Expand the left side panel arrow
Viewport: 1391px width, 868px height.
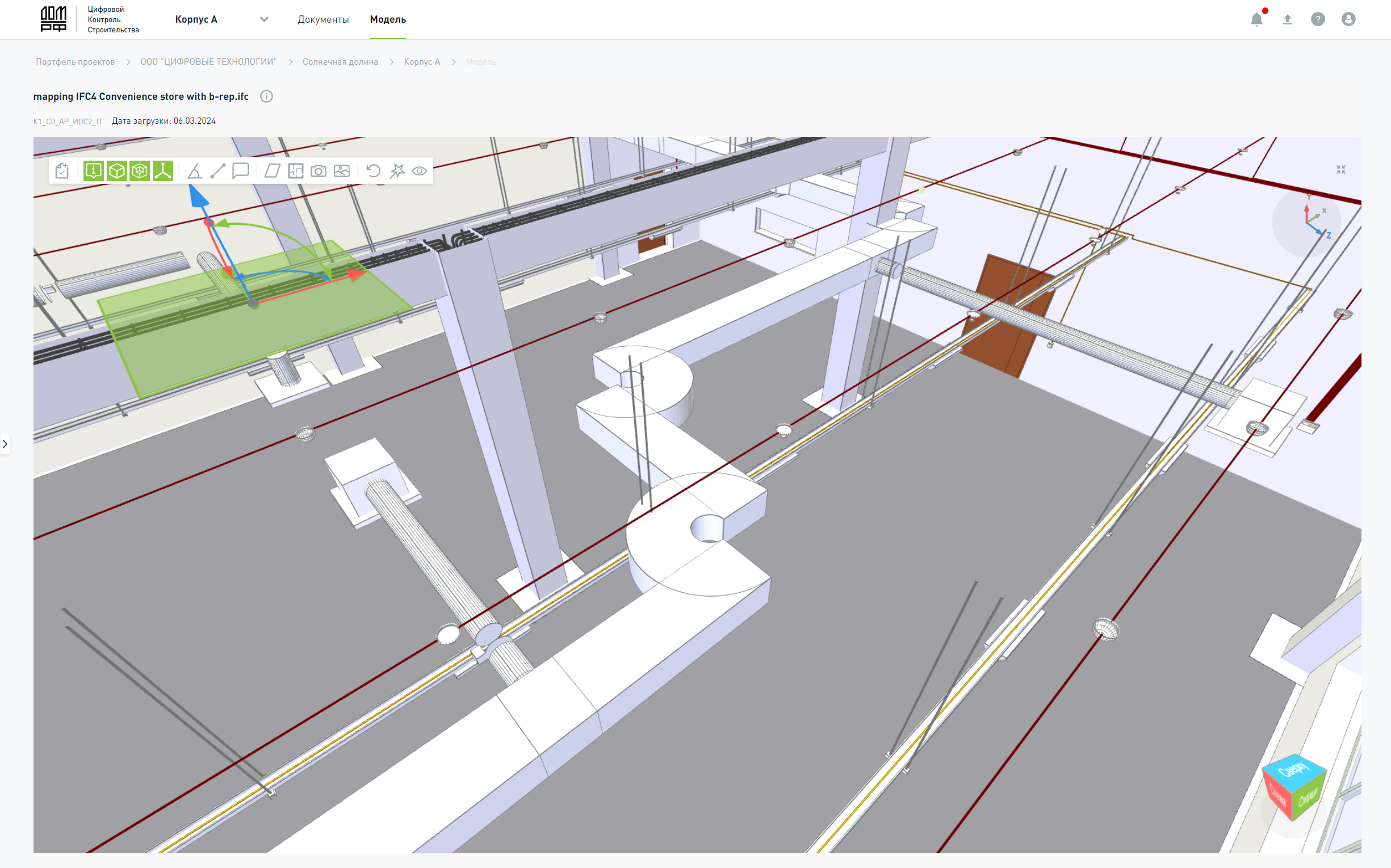[x=5, y=444]
